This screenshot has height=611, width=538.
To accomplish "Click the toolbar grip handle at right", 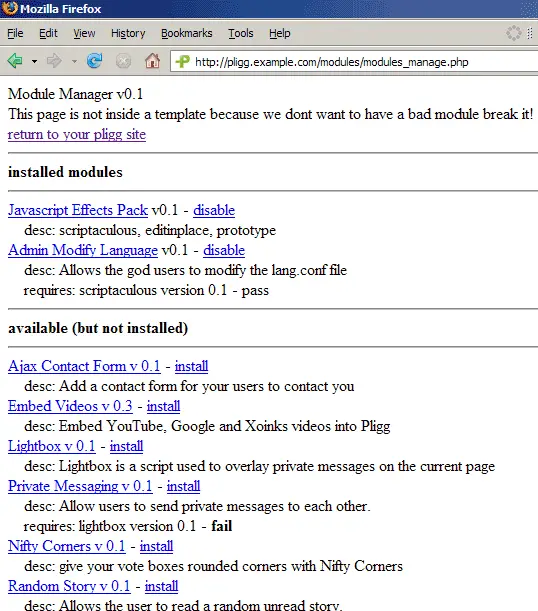I will pos(530,33).
